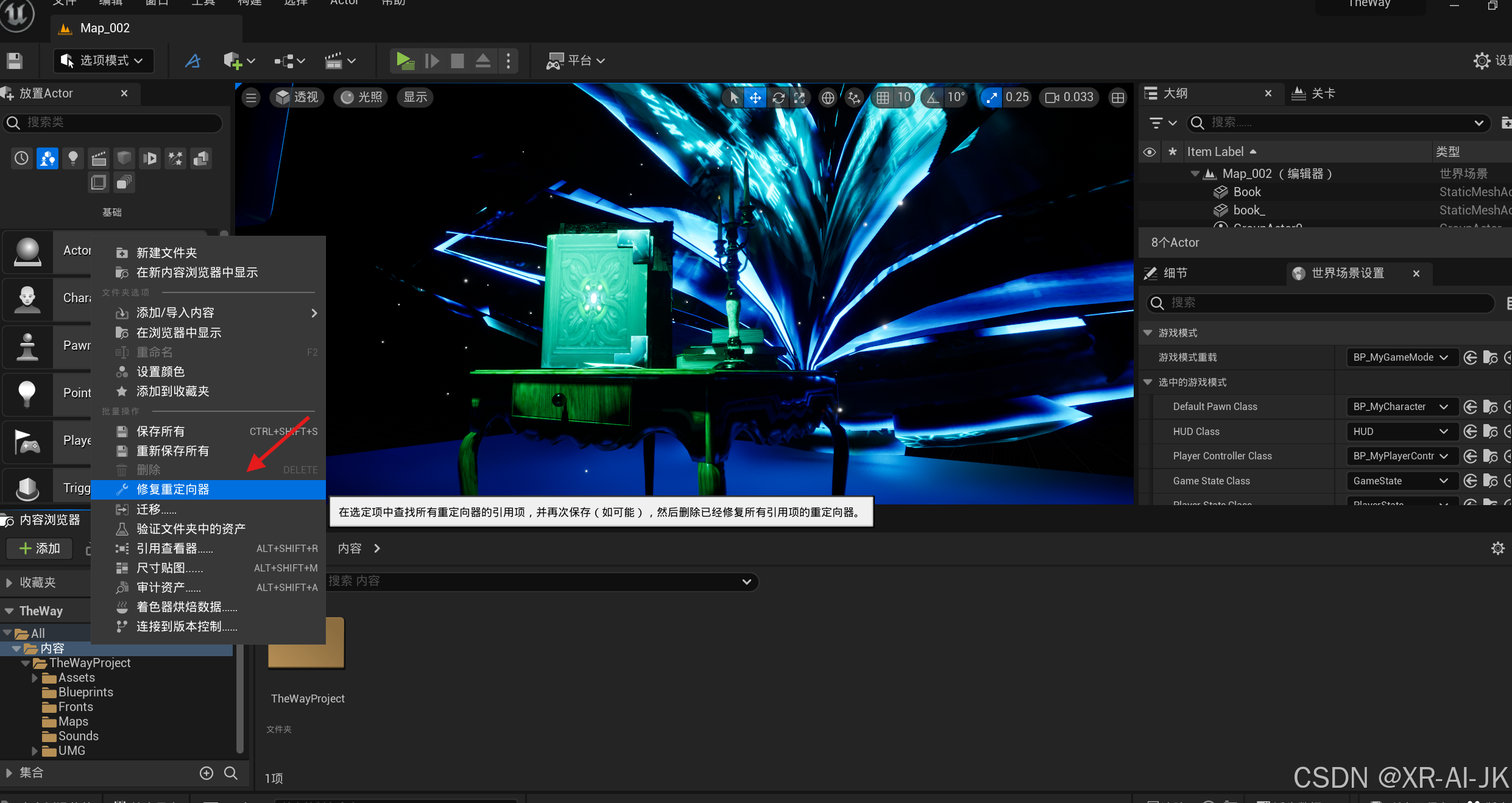Image resolution: width=1512 pixels, height=803 pixels.
Task: Click the 光照 lit view mode button
Action: pyautogui.click(x=362, y=97)
